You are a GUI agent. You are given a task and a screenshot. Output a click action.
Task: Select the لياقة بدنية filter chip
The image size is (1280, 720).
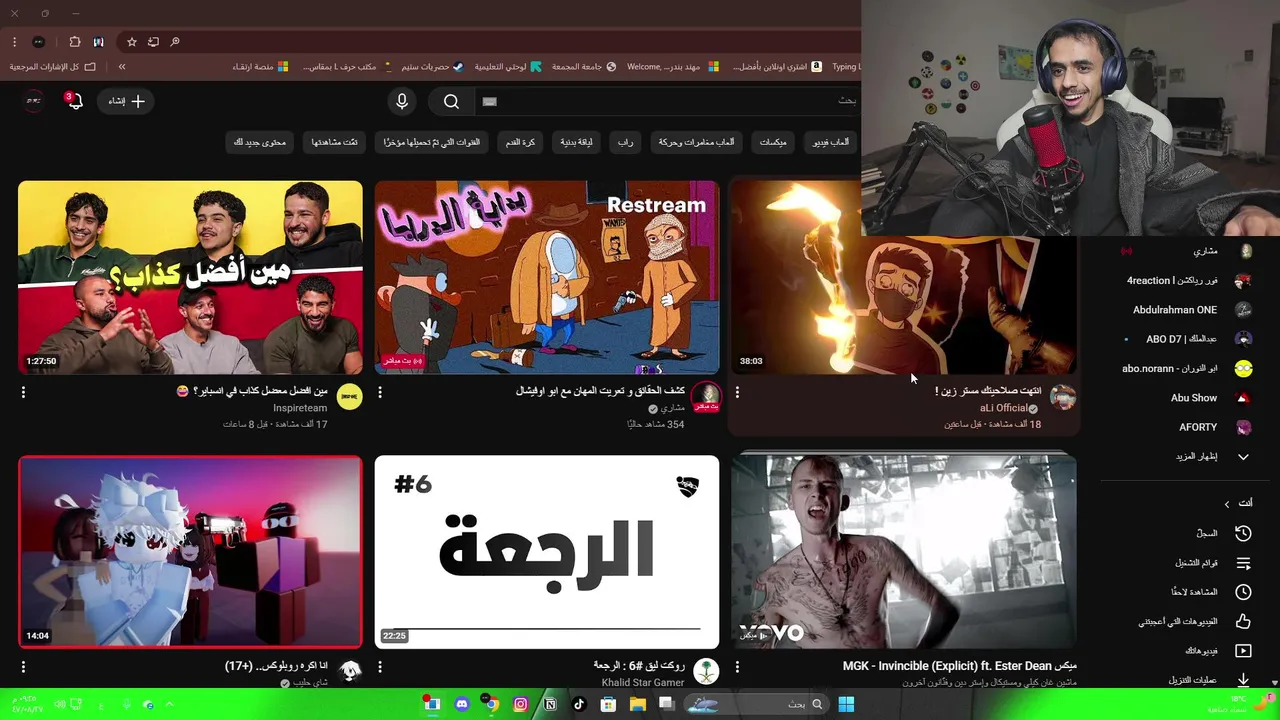pos(576,142)
